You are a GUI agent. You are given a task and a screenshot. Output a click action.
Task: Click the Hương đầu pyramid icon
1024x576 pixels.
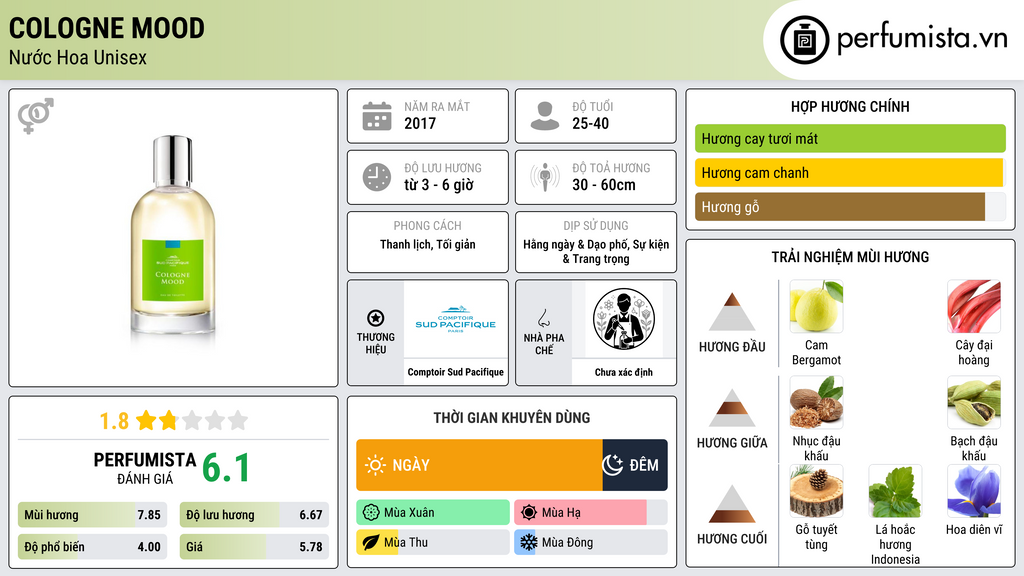click(x=732, y=312)
